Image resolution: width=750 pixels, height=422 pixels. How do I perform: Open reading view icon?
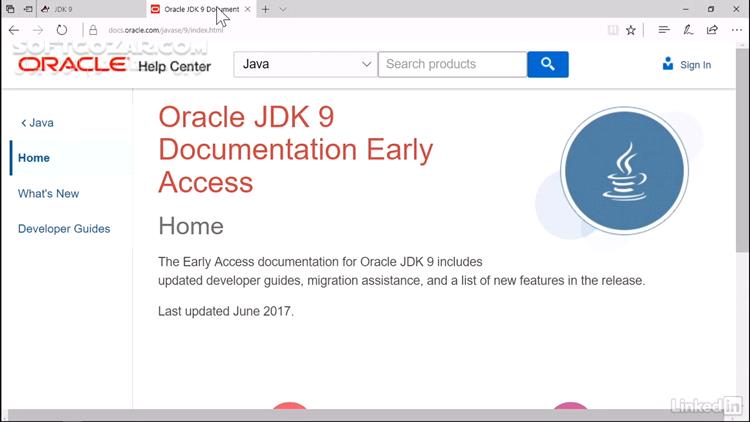coord(613,30)
